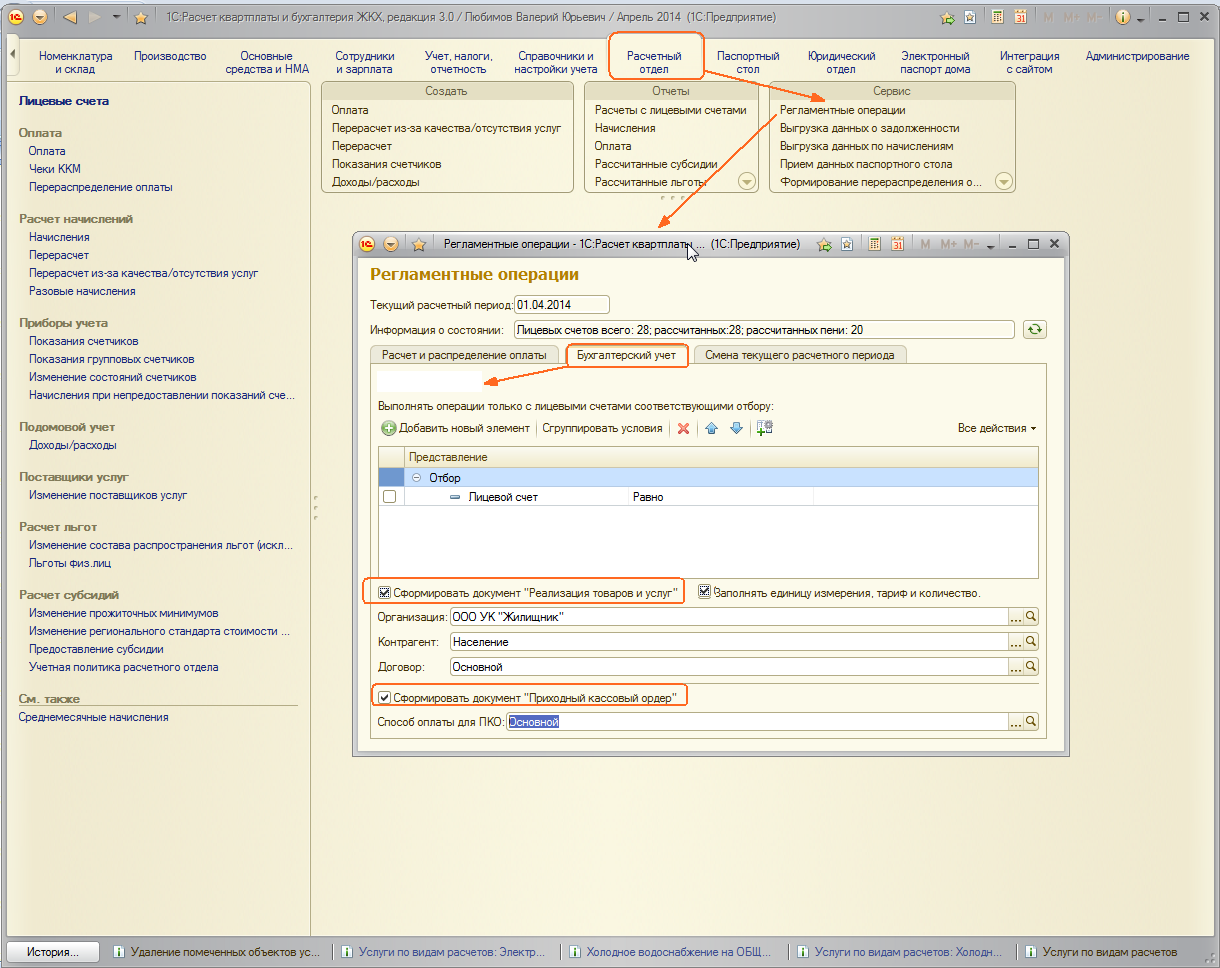The height and width of the screenshot is (968, 1220).
Task: Expand the Отчеты panel more items
Action: pyautogui.click(x=746, y=182)
